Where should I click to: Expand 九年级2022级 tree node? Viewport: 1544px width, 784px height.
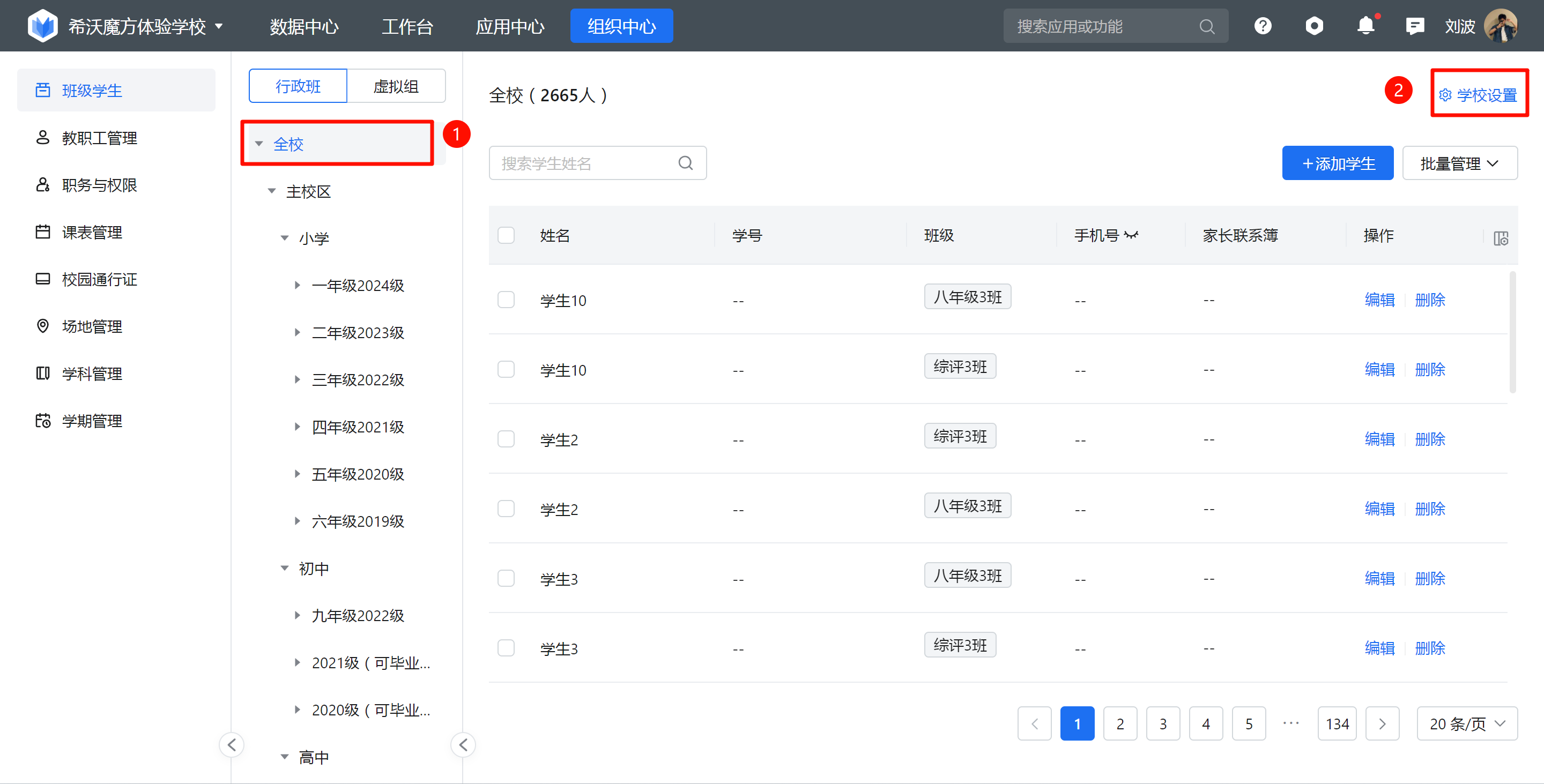[298, 615]
